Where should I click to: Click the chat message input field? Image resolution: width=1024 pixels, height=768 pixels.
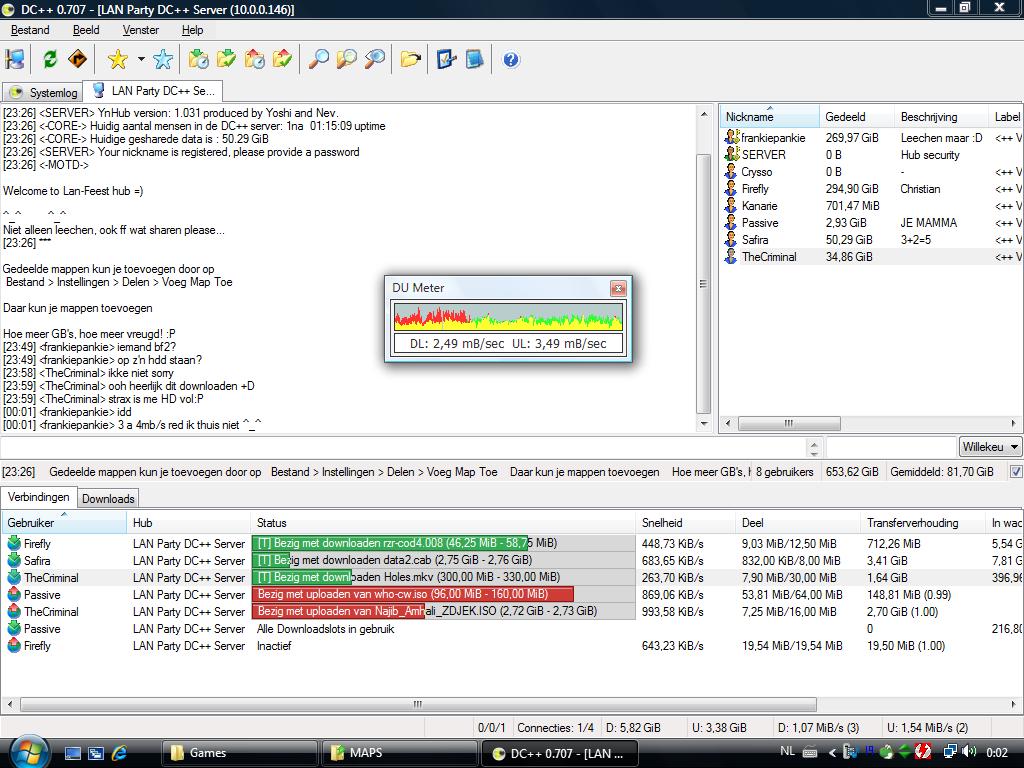click(x=400, y=447)
